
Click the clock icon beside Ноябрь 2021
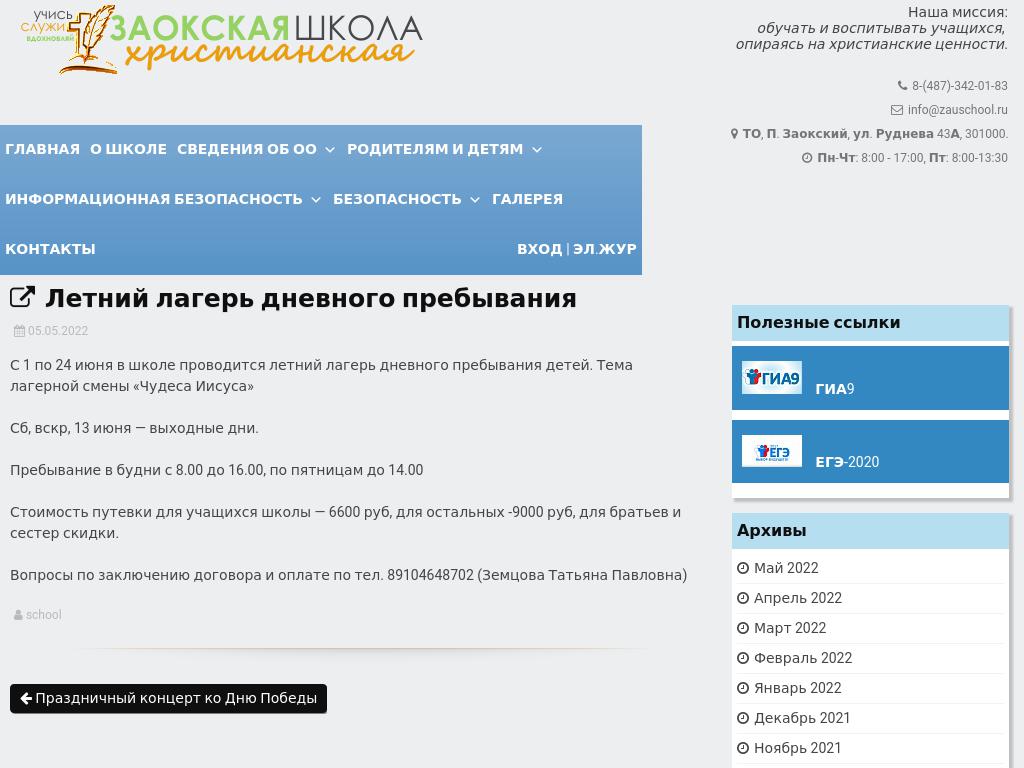[743, 748]
